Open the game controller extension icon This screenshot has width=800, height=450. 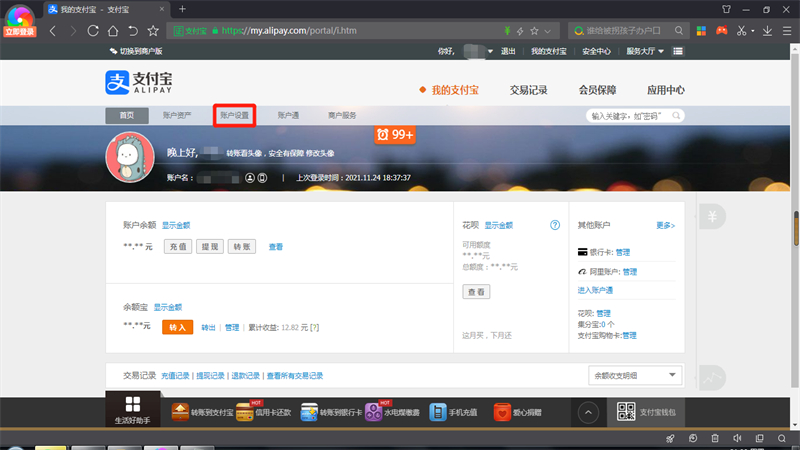tap(721, 31)
